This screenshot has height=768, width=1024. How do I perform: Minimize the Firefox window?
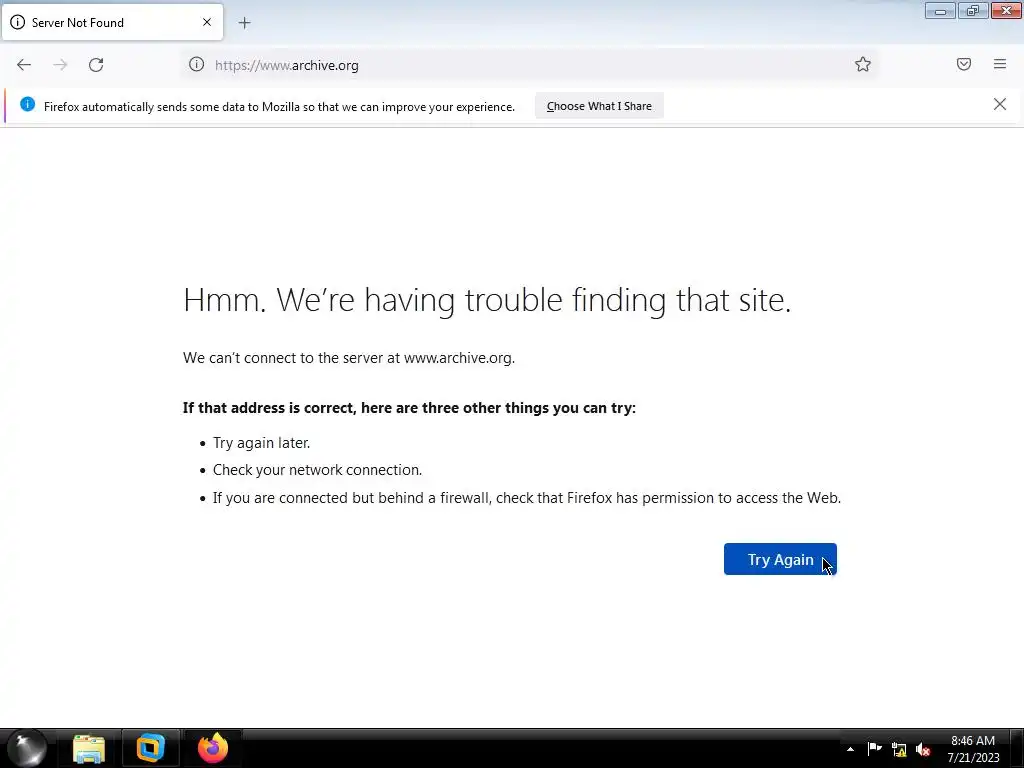tap(940, 11)
